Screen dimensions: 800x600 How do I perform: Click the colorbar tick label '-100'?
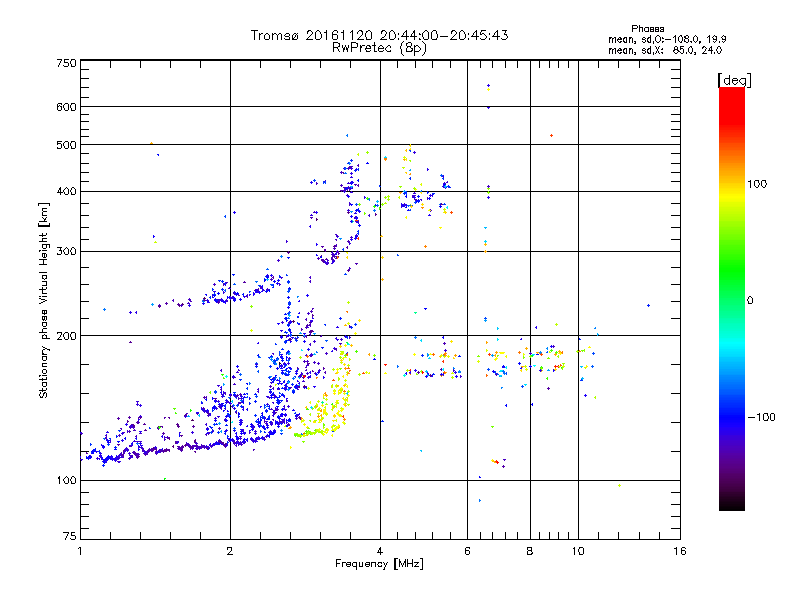761,417
